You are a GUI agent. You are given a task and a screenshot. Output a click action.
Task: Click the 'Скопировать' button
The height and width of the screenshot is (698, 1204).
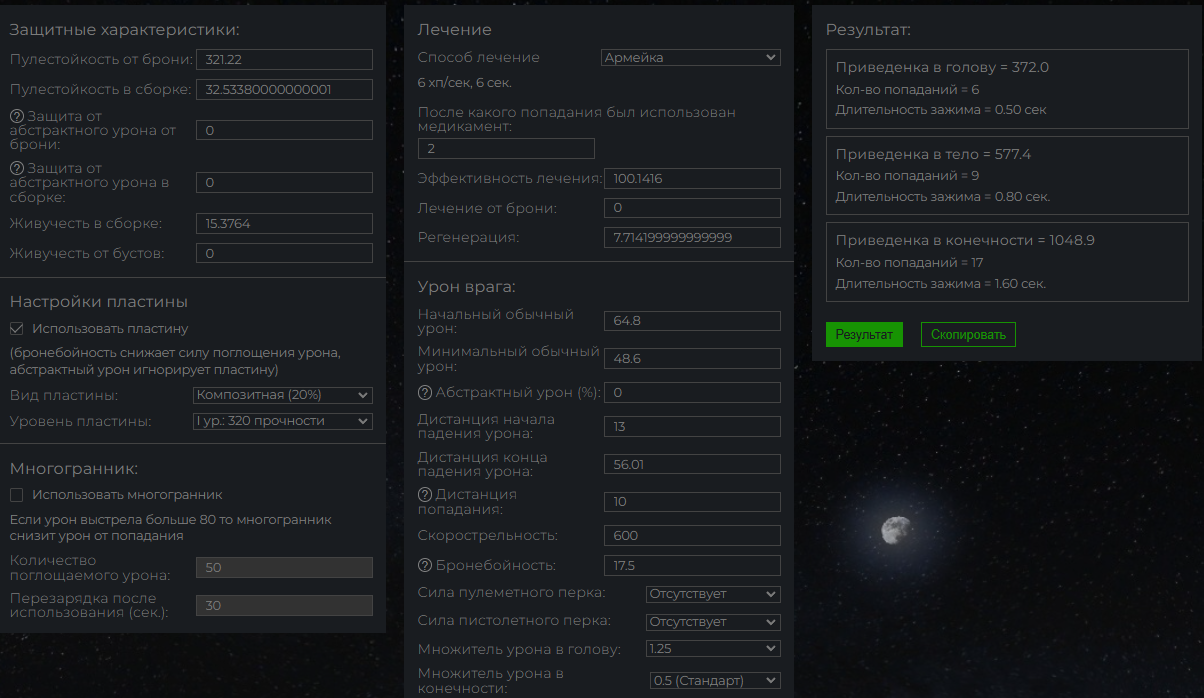tap(967, 335)
